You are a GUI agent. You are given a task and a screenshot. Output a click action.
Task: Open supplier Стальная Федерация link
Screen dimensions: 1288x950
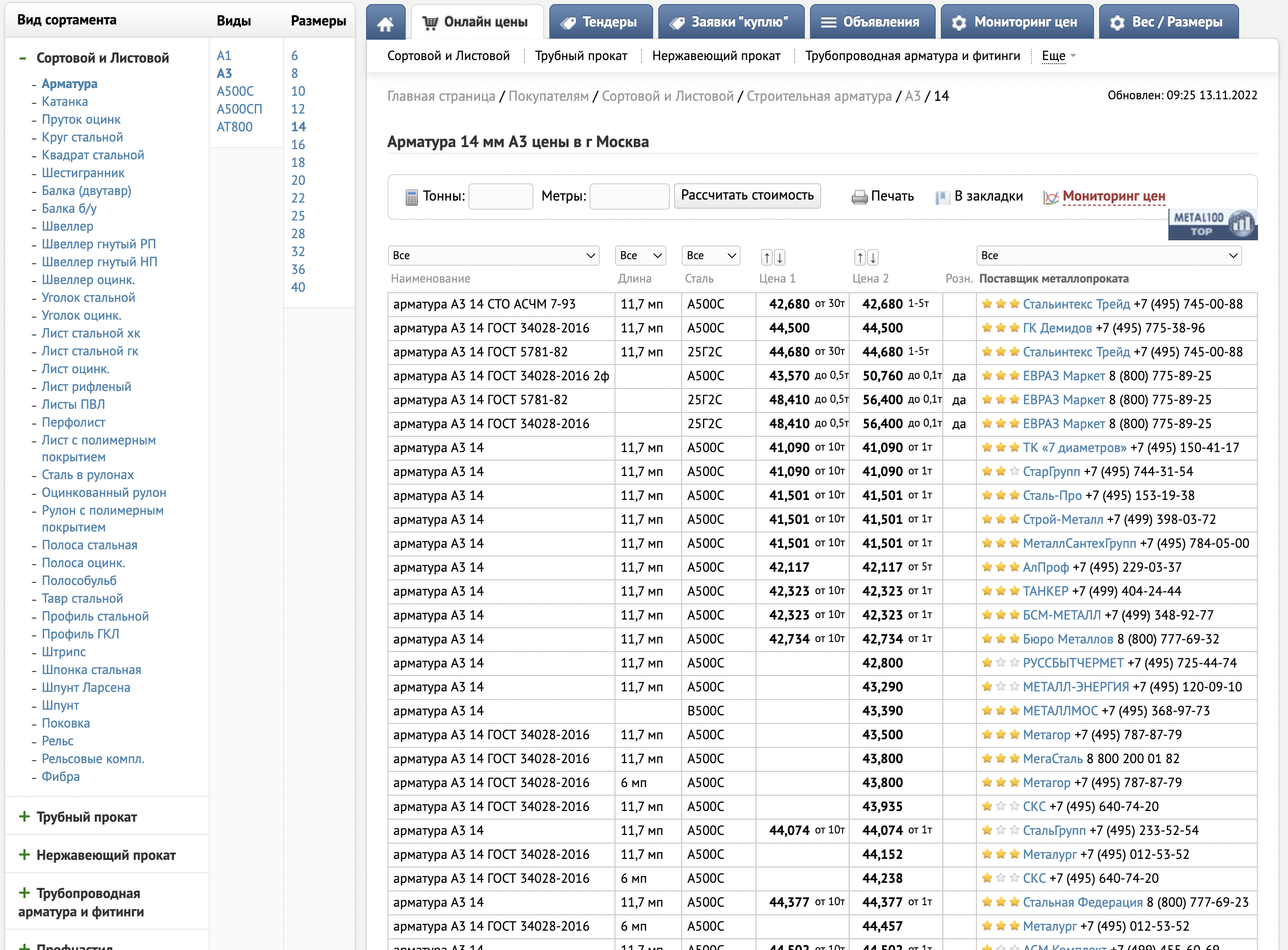(x=1083, y=902)
